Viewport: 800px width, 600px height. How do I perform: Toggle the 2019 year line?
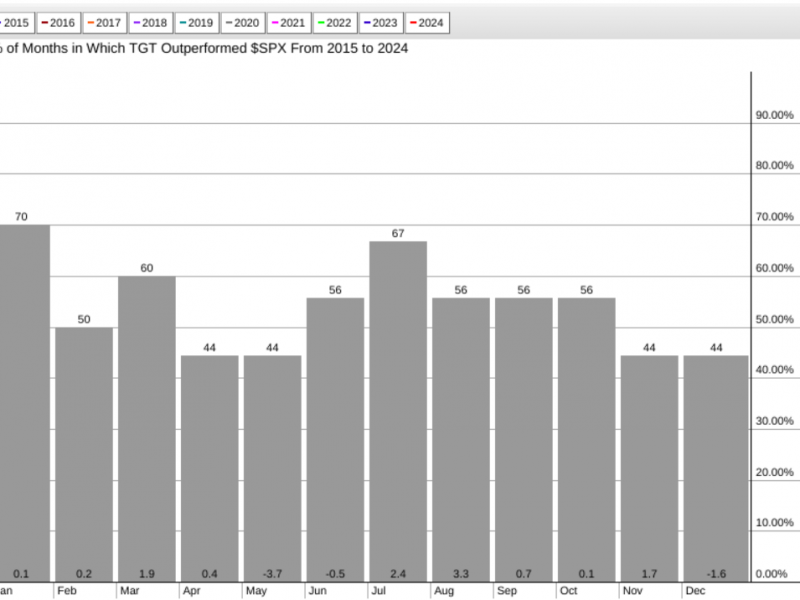click(197, 23)
